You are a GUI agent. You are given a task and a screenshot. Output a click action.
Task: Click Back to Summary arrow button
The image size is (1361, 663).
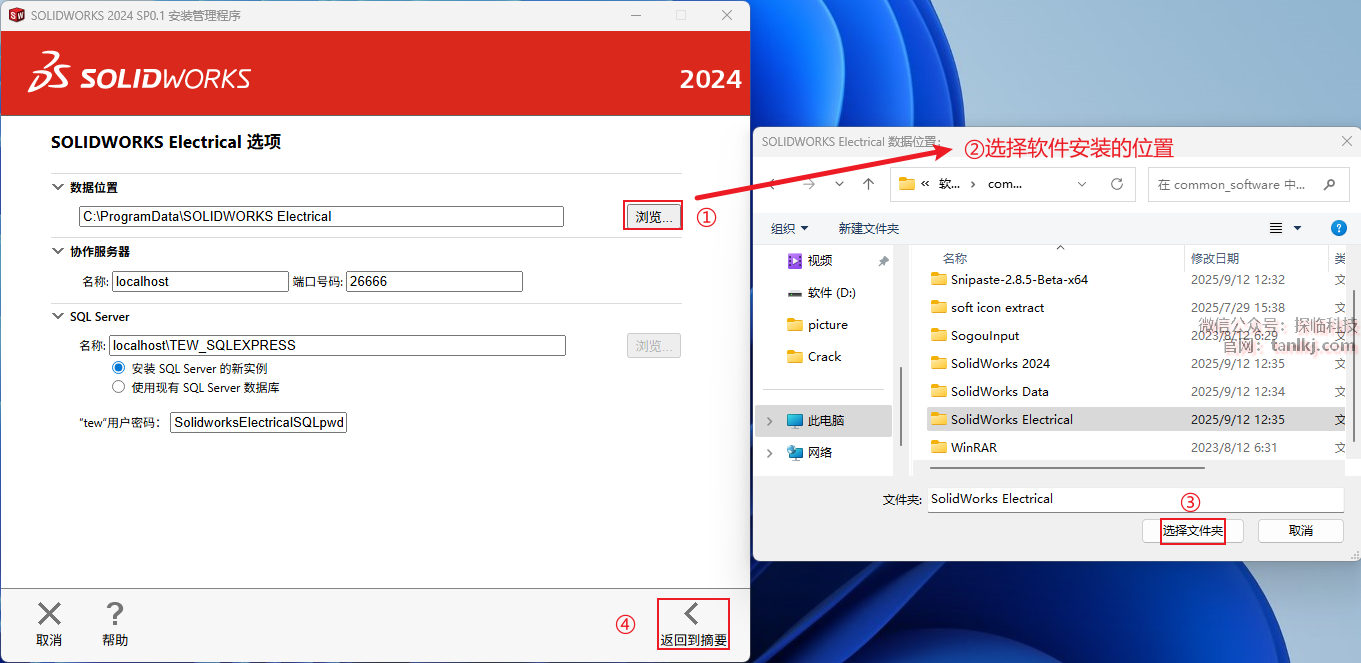[693, 623]
